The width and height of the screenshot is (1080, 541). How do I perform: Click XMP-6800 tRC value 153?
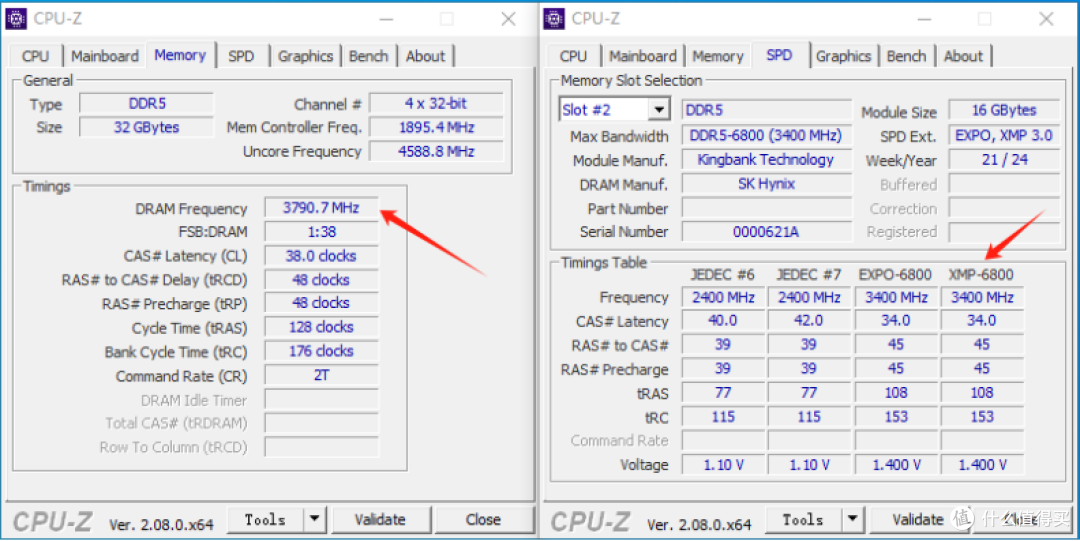coord(982,417)
